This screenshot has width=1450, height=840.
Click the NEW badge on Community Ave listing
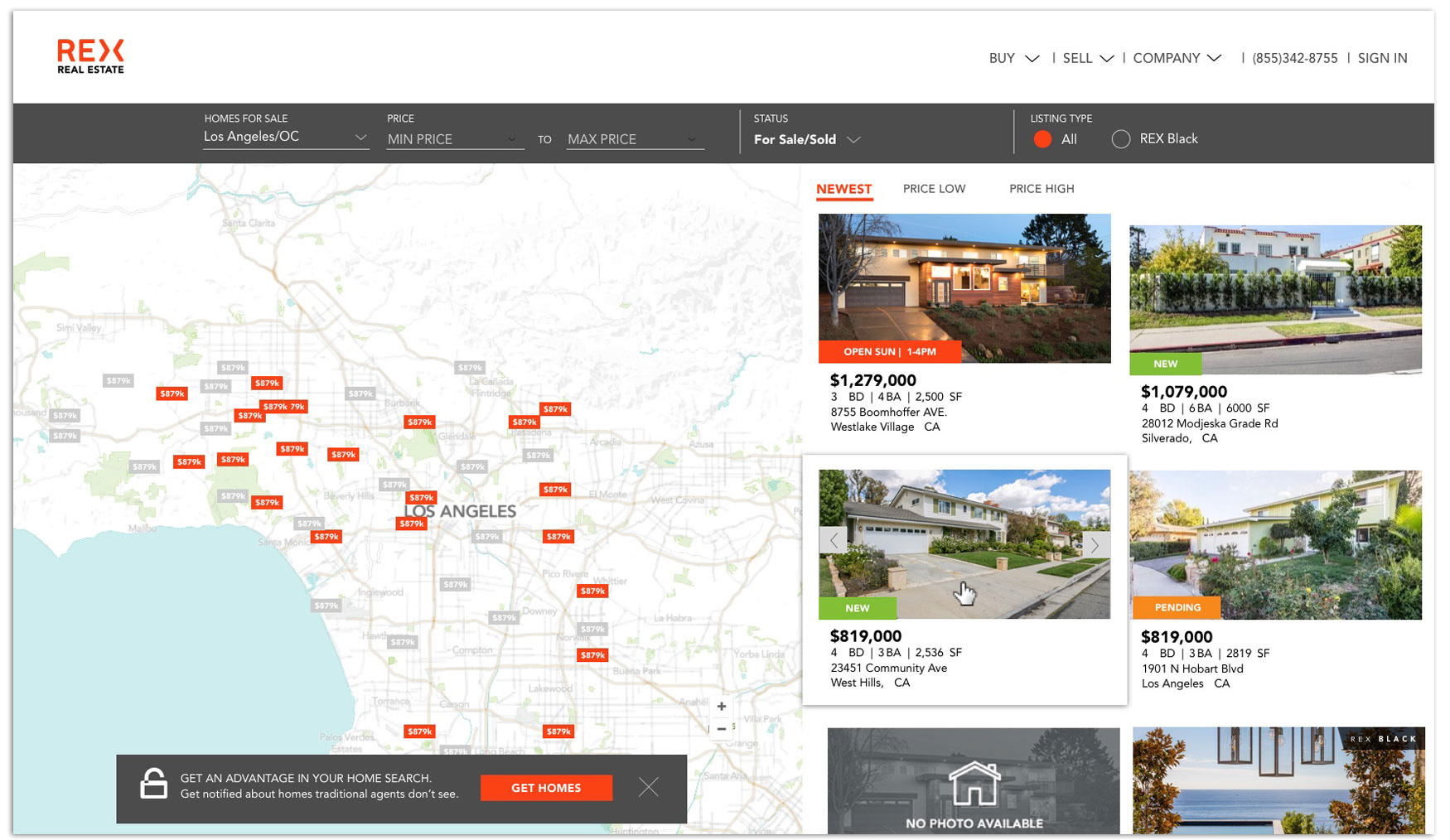coord(858,608)
